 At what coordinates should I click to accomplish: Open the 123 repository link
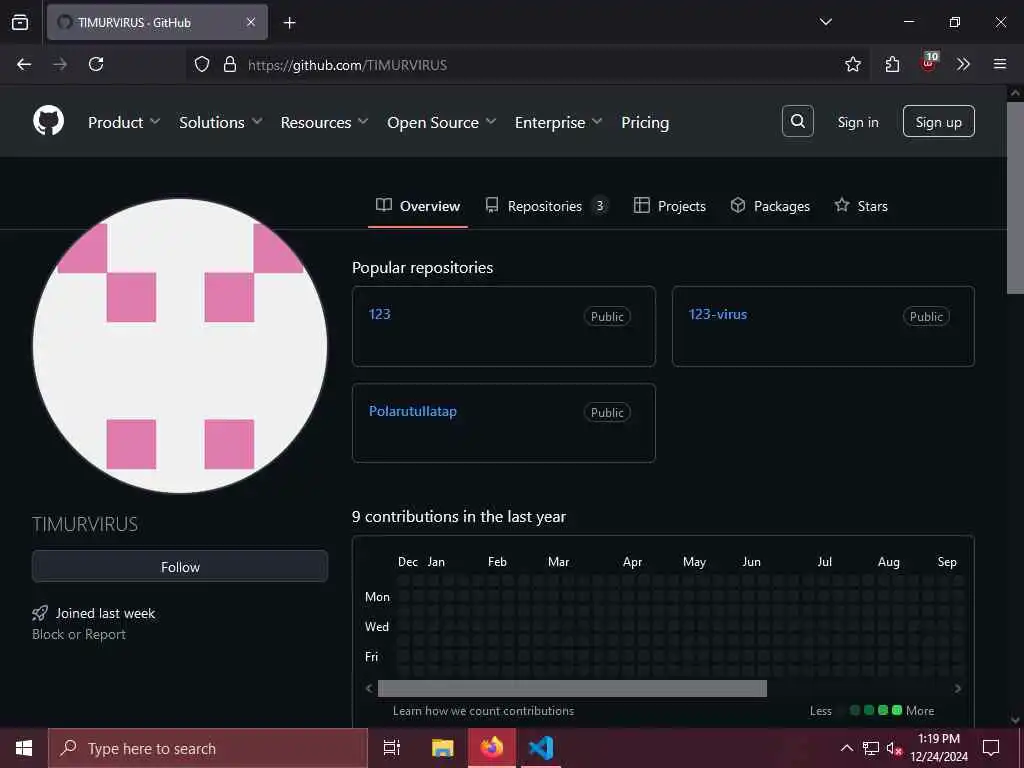[379, 314]
